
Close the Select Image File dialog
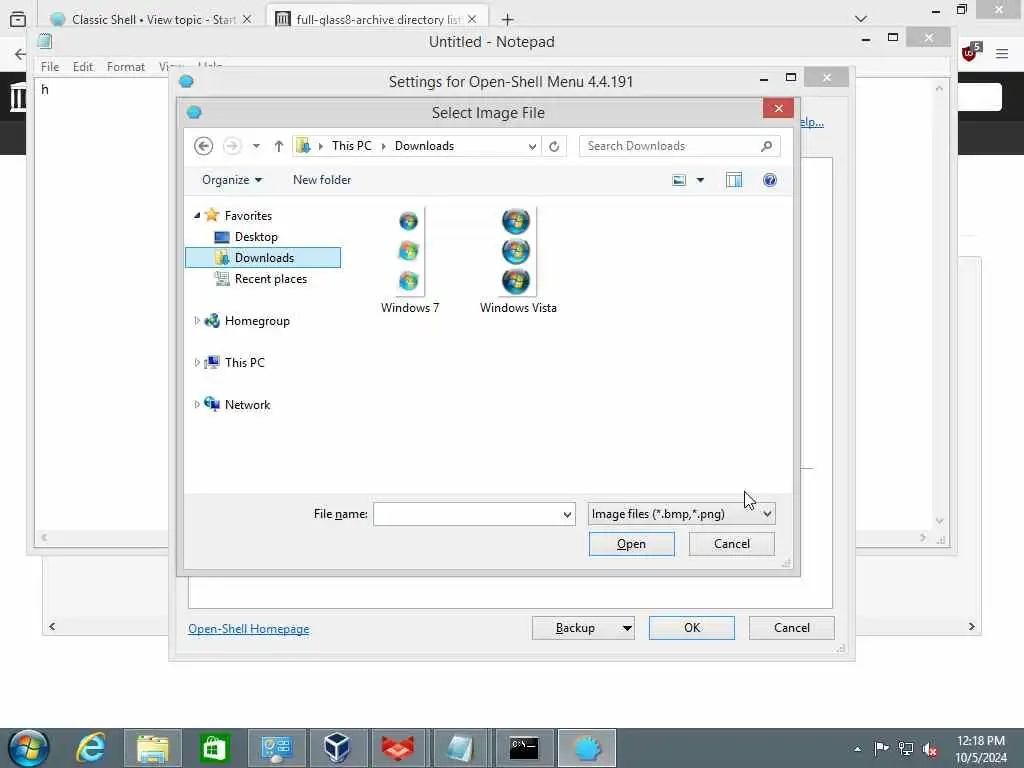(x=778, y=108)
